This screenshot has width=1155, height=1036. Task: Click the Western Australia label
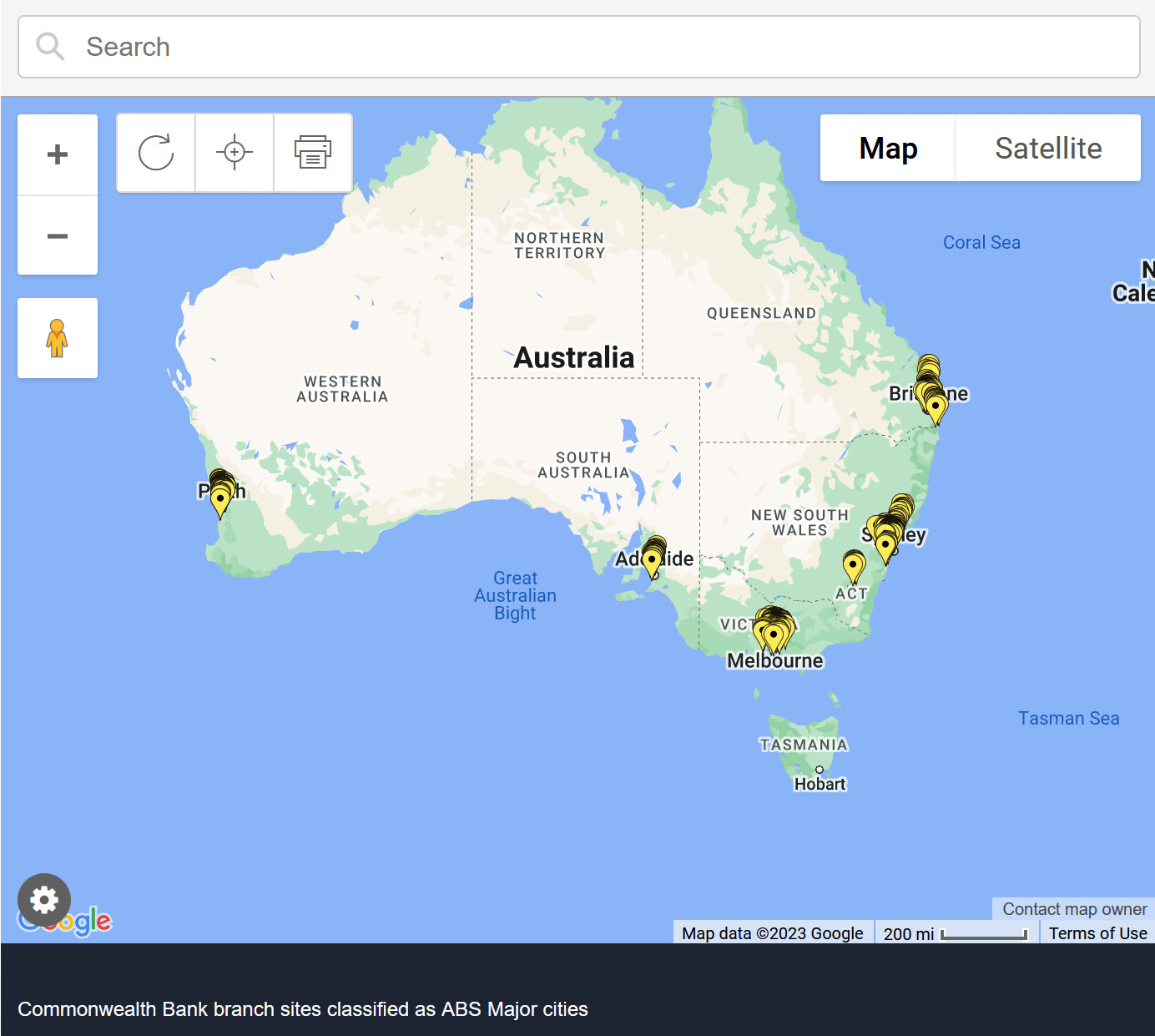[x=342, y=389]
